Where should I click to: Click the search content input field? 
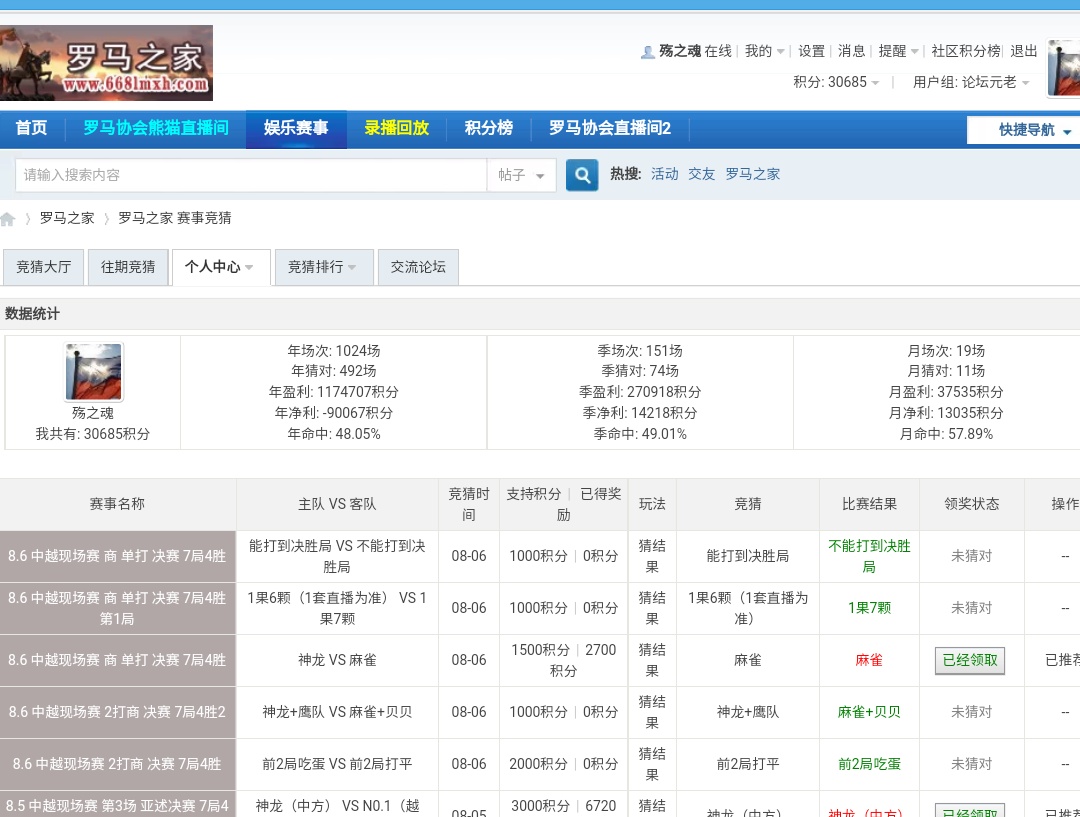(250, 175)
